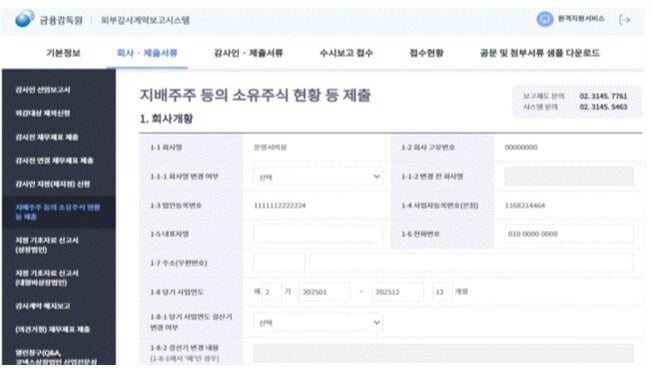This screenshot has height=368, width=653.
Task: Click the end period field 202512
Action: (x=398, y=292)
